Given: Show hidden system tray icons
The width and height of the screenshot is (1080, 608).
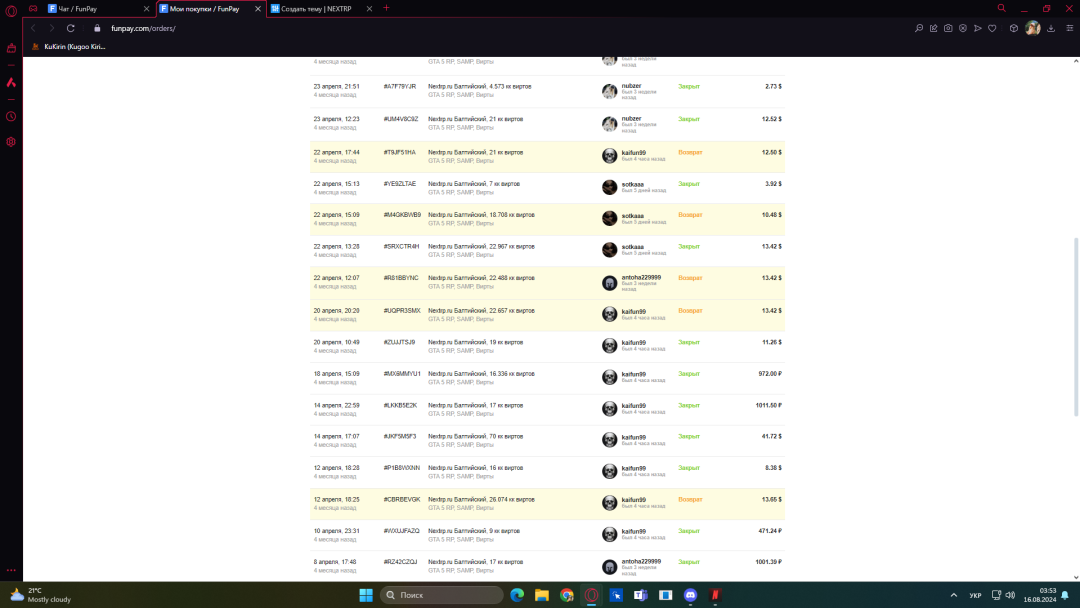Looking at the screenshot, I should click(954, 595).
